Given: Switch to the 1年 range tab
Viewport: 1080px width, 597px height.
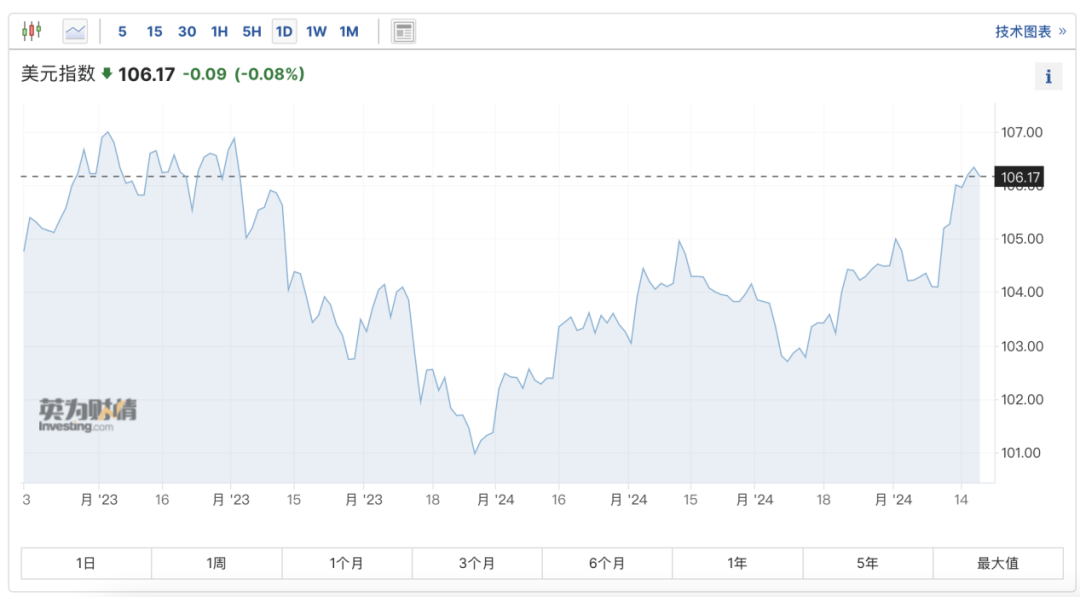Looking at the screenshot, I should click(737, 563).
